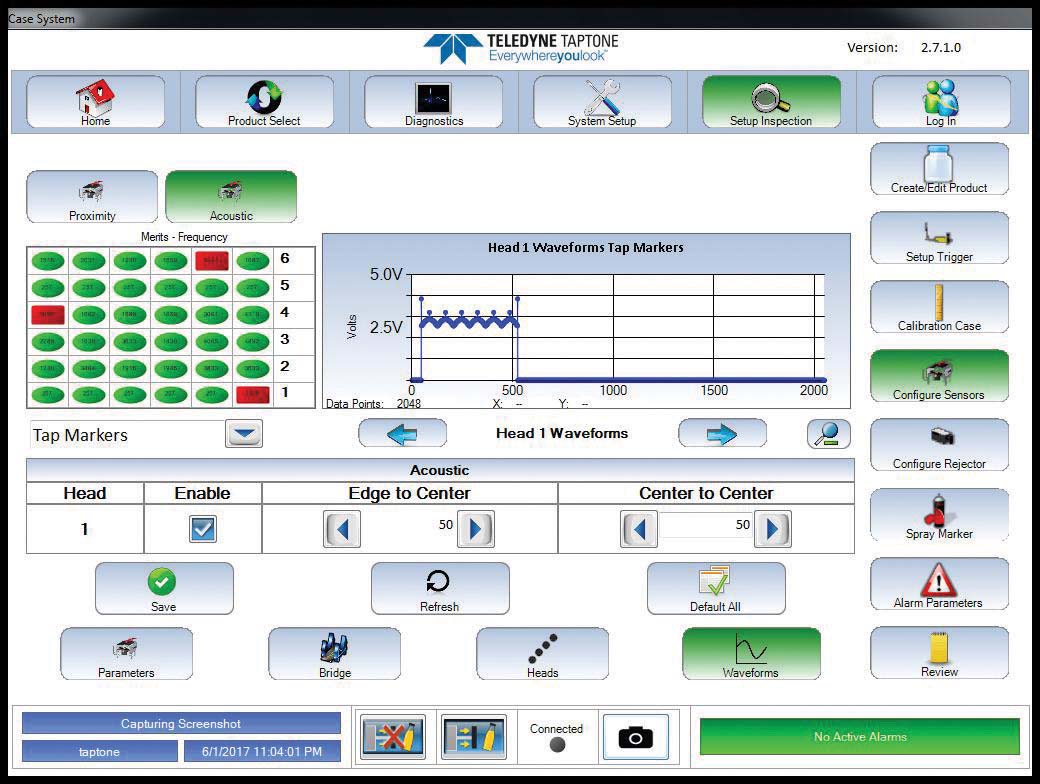Click the magnifier zoom icon beside waveforms
1040x784 pixels.
pyautogui.click(x=829, y=434)
